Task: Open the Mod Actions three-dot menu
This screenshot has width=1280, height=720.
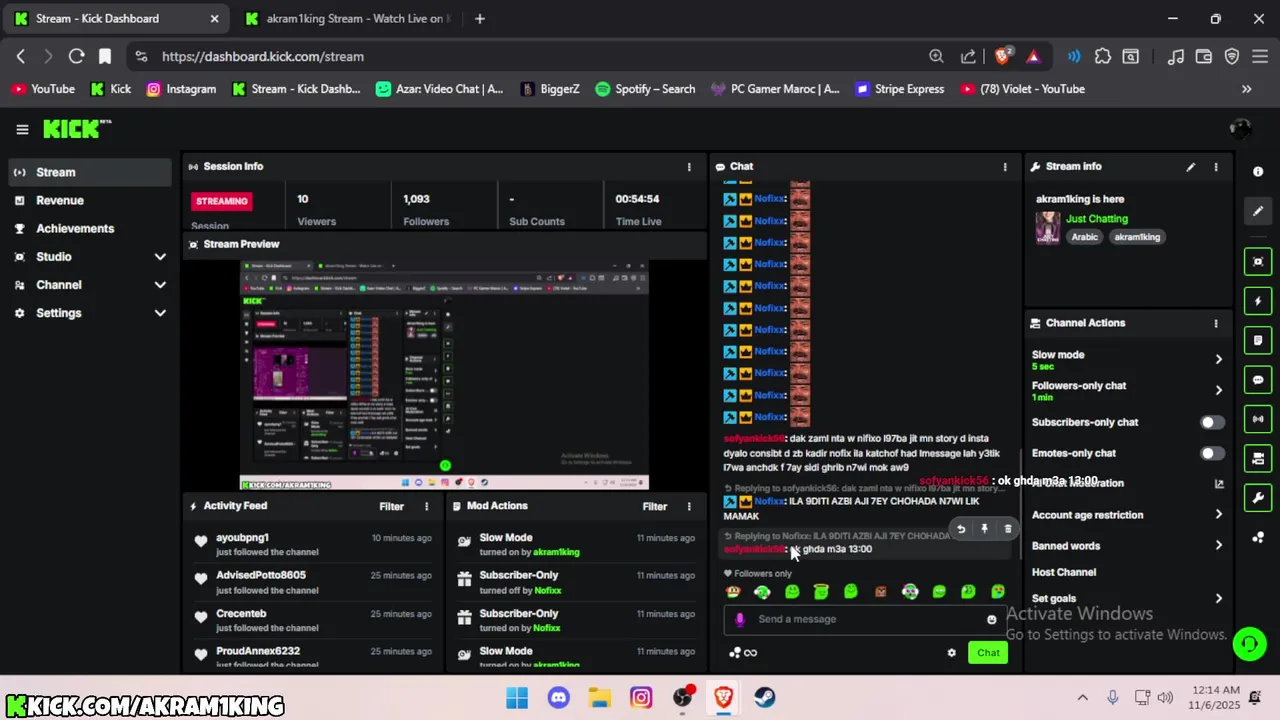Action: coord(688,507)
